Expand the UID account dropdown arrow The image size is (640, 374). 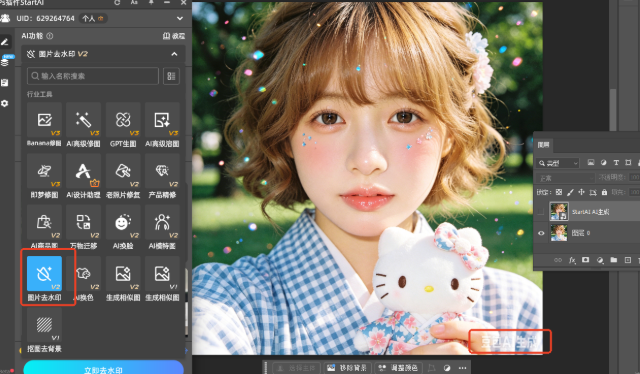[x=180, y=18]
